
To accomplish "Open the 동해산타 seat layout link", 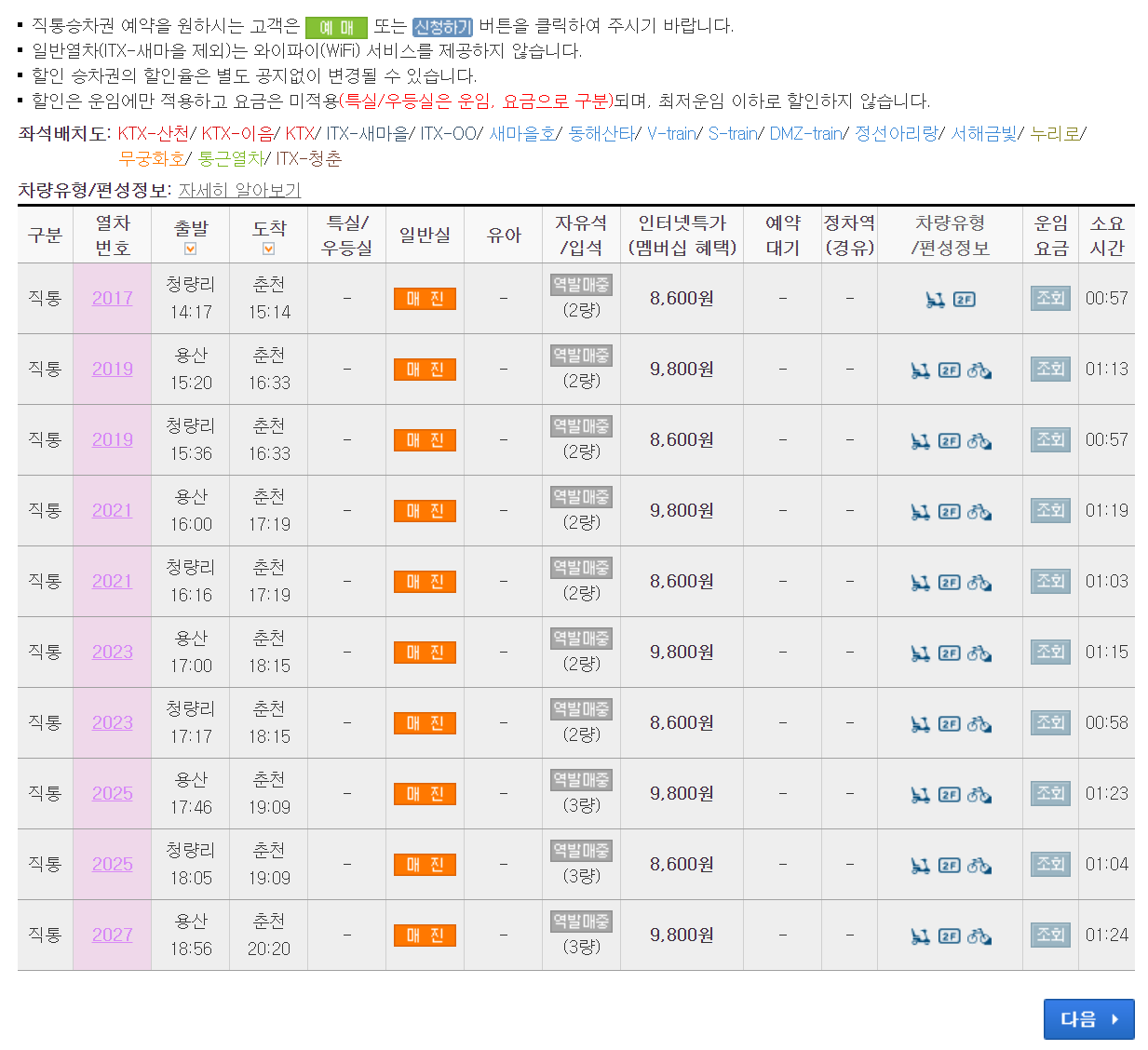I will 601,134.
